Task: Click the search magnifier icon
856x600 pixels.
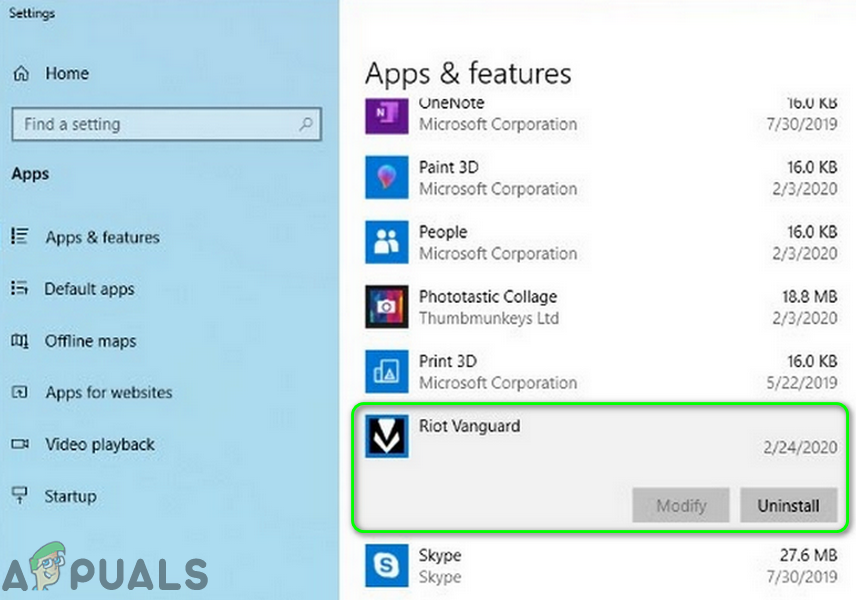Action: pyautogui.click(x=305, y=125)
